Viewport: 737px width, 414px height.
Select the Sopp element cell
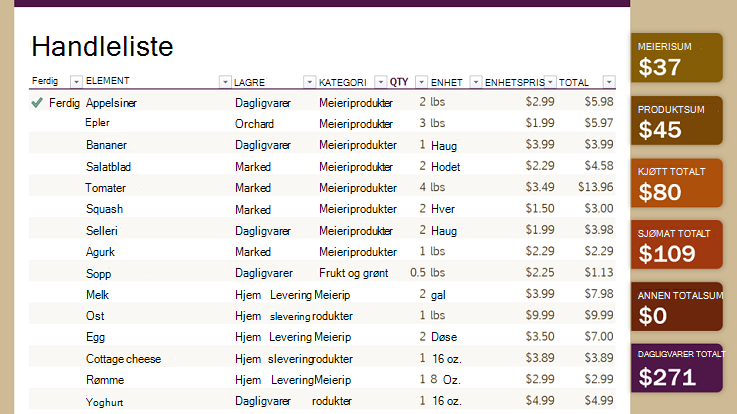(98, 274)
